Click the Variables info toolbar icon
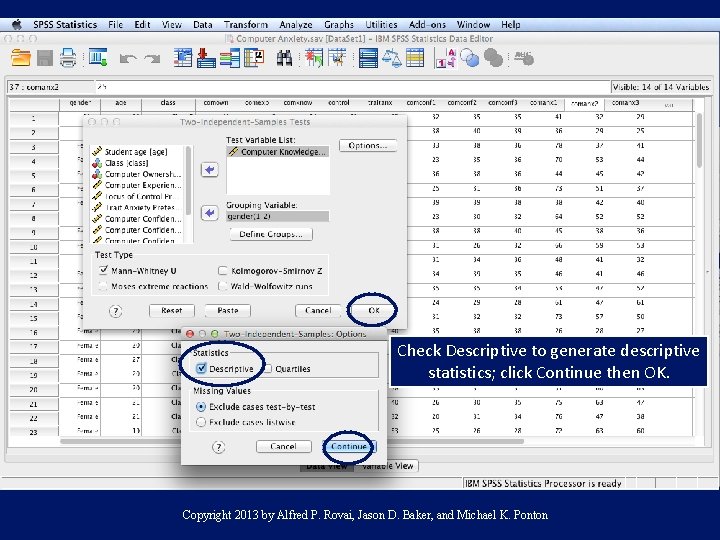This screenshot has width=720, height=540. coord(230,58)
